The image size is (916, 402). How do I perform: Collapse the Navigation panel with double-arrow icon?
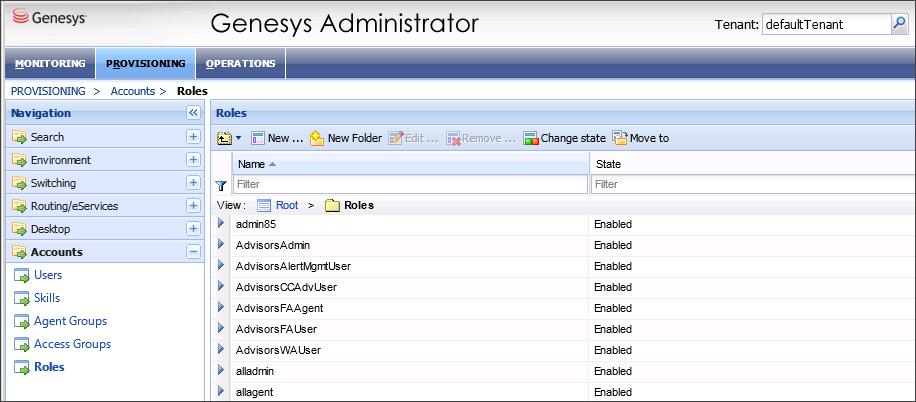click(x=193, y=113)
